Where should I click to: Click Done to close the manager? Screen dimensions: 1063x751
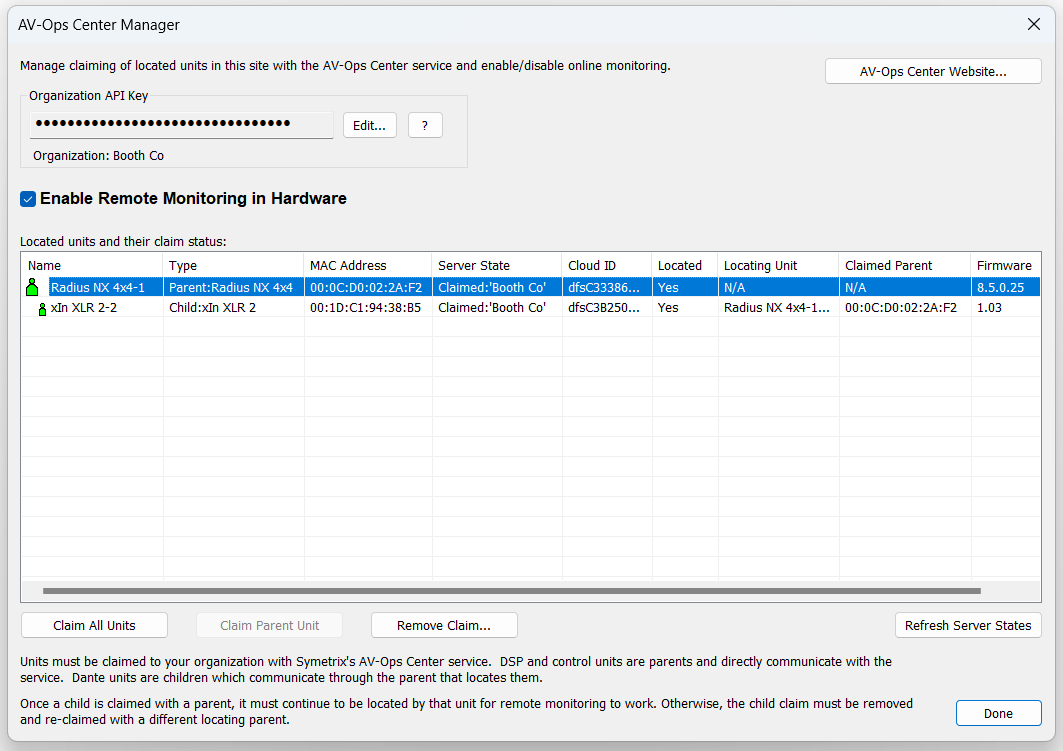coord(999,713)
